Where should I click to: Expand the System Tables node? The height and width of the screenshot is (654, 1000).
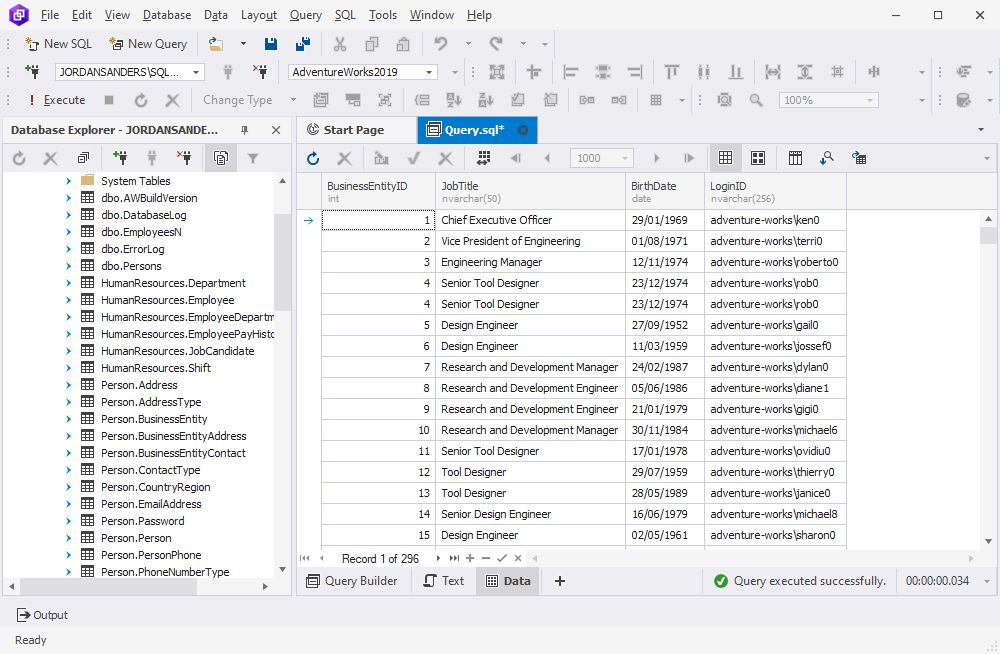[68, 181]
